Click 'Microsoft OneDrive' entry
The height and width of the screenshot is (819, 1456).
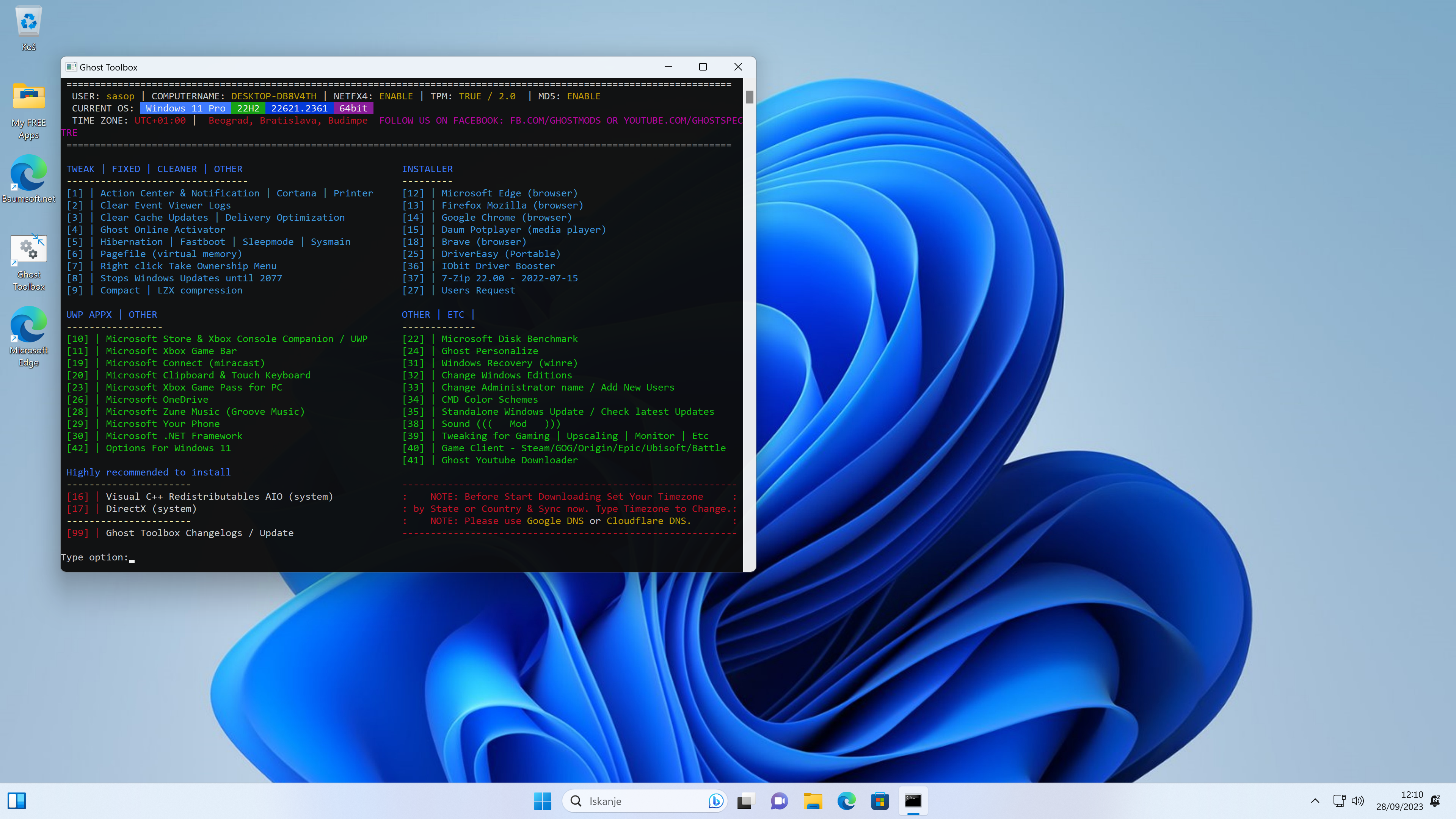(157, 400)
